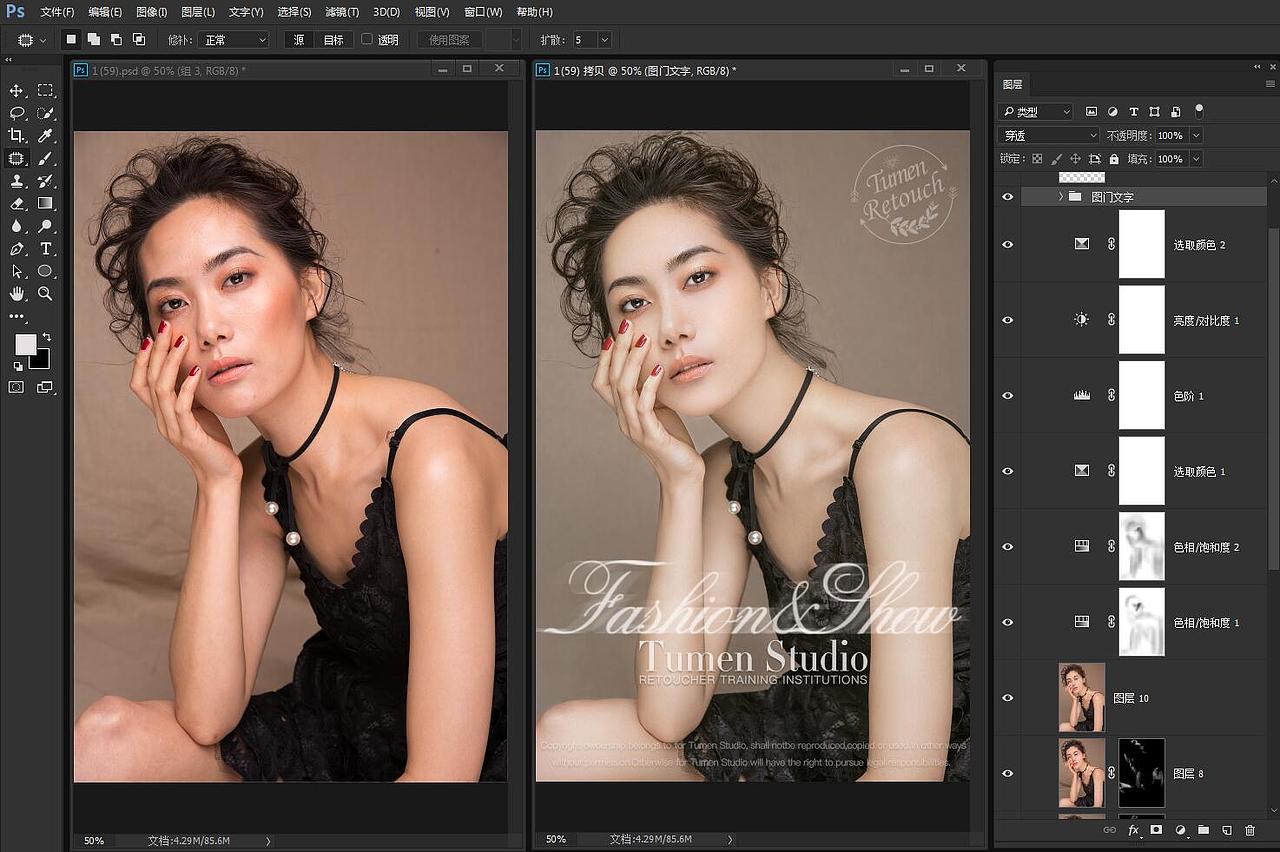The image size is (1280, 852).
Task: Select the History Brush tool
Action: tap(45, 181)
